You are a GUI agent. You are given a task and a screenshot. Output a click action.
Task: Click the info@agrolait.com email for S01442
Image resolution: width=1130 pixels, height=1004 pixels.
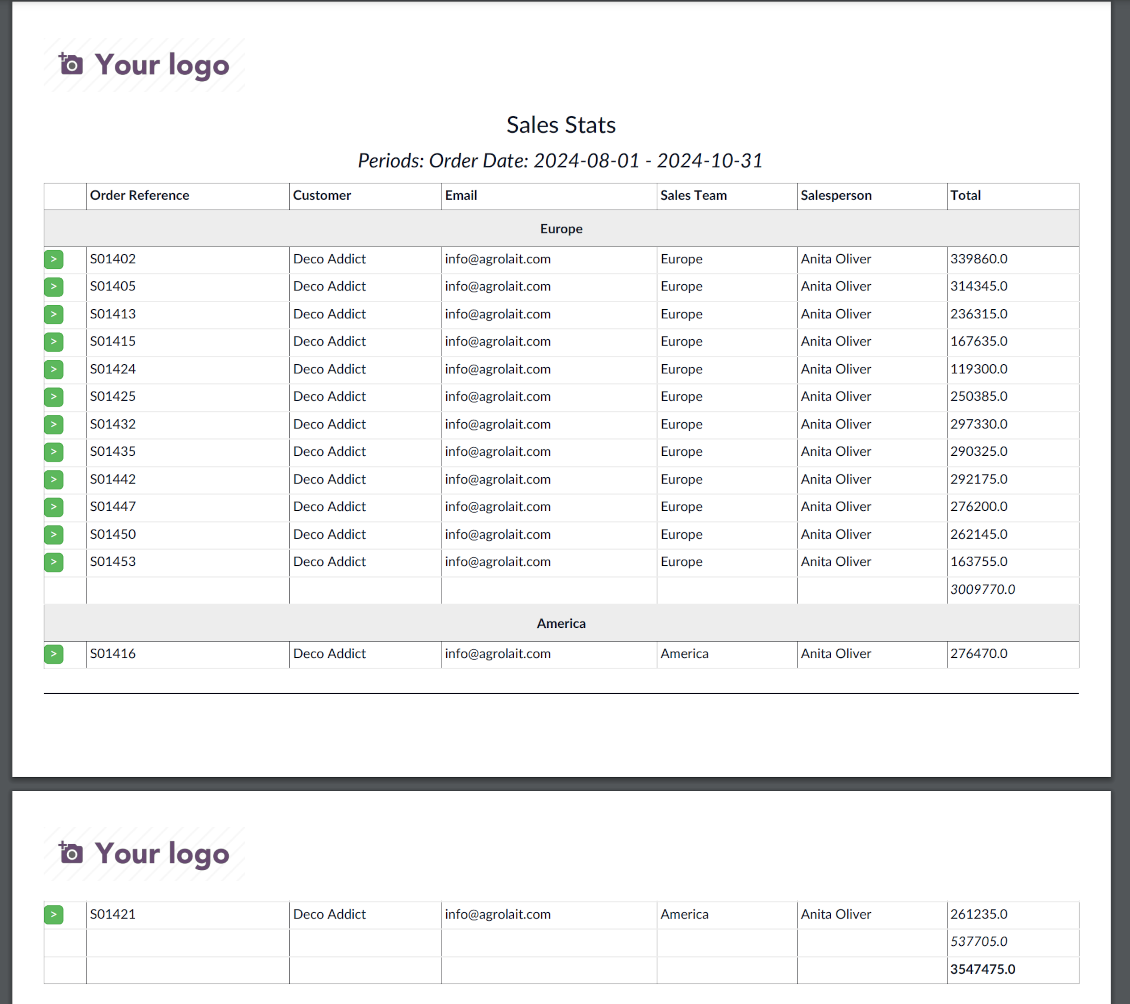tap(498, 479)
